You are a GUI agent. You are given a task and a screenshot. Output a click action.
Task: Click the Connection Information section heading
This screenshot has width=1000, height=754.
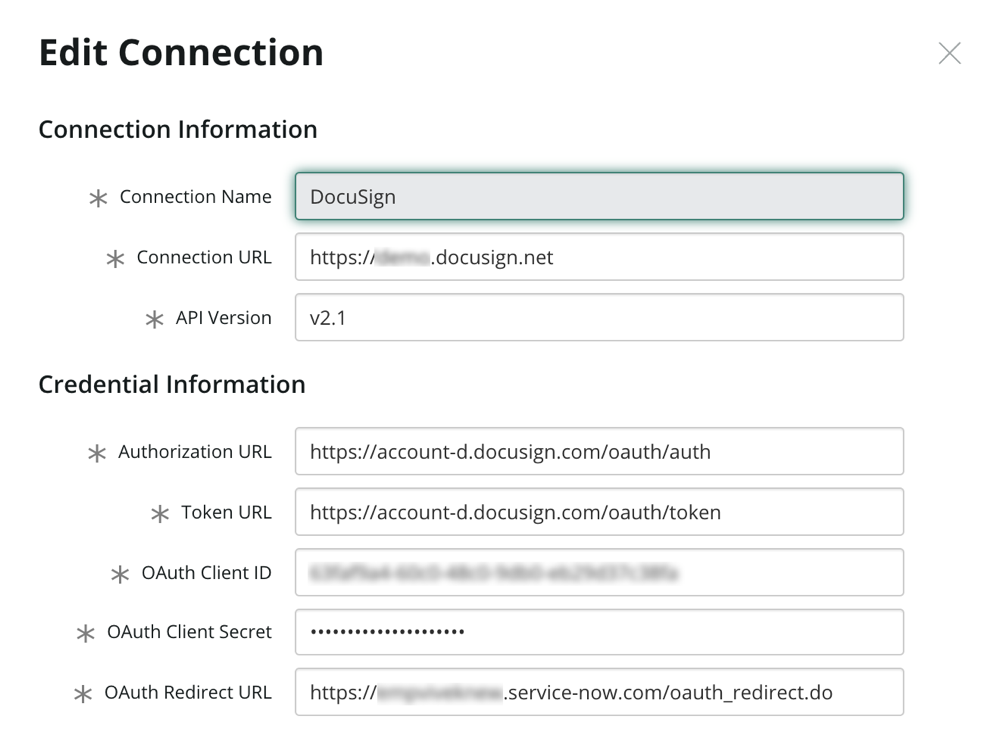point(178,129)
